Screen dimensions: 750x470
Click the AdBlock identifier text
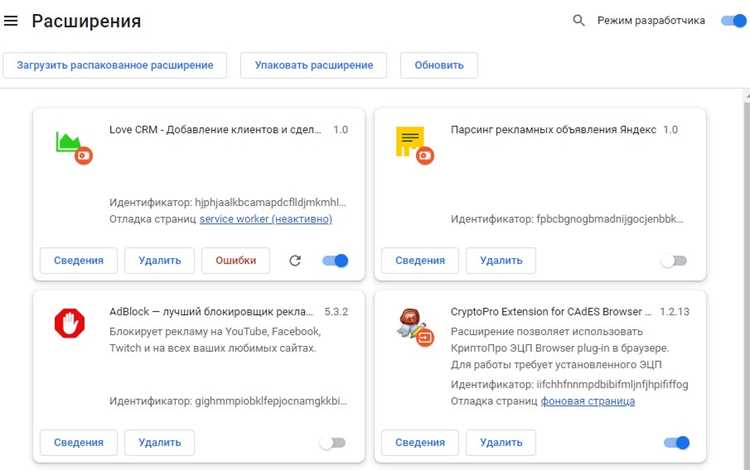228,401
